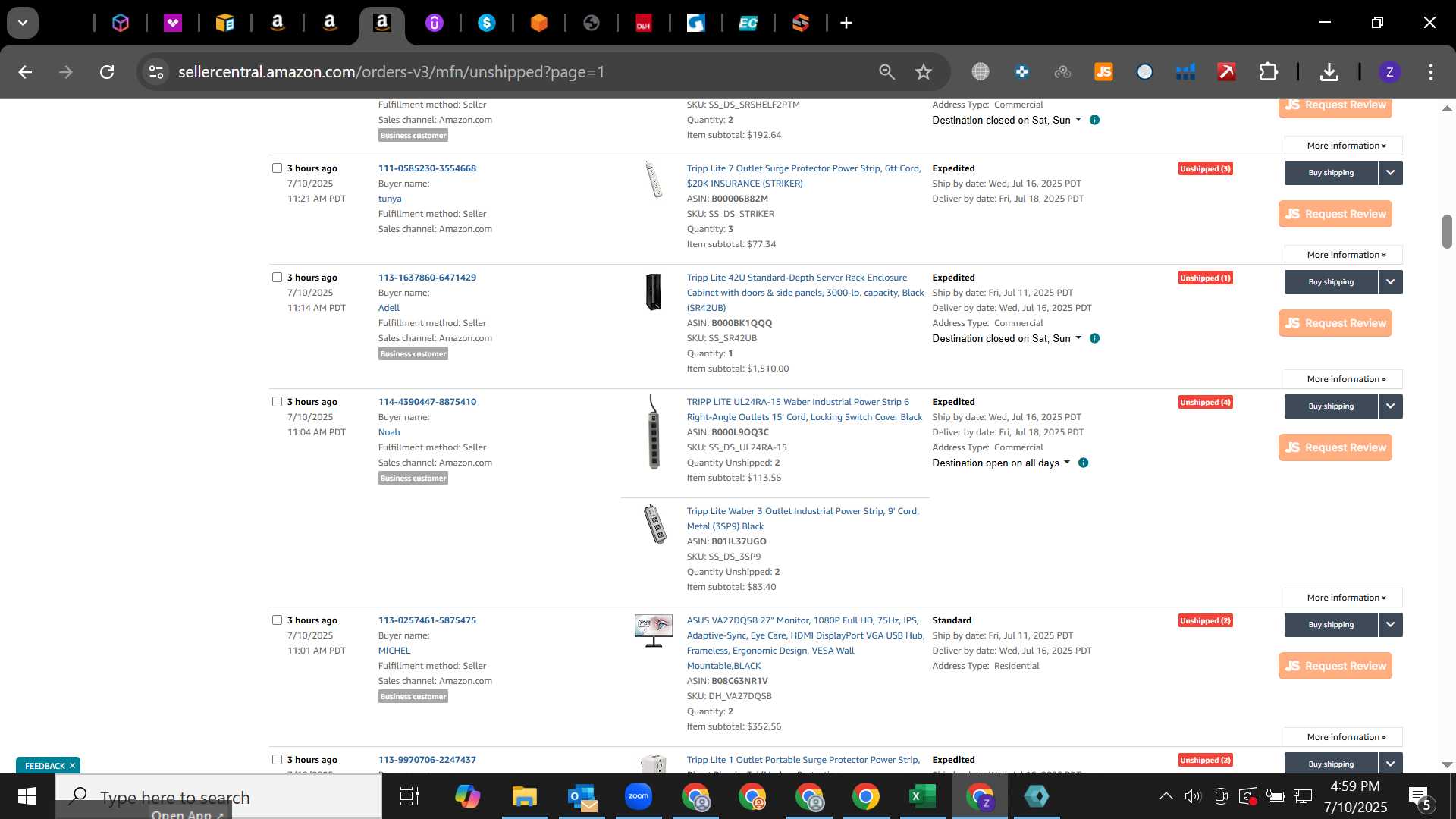1456x819 pixels.
Task: Expand Buy shipping dropdown arrow for Adell's order
Action: coord(1391,282)
